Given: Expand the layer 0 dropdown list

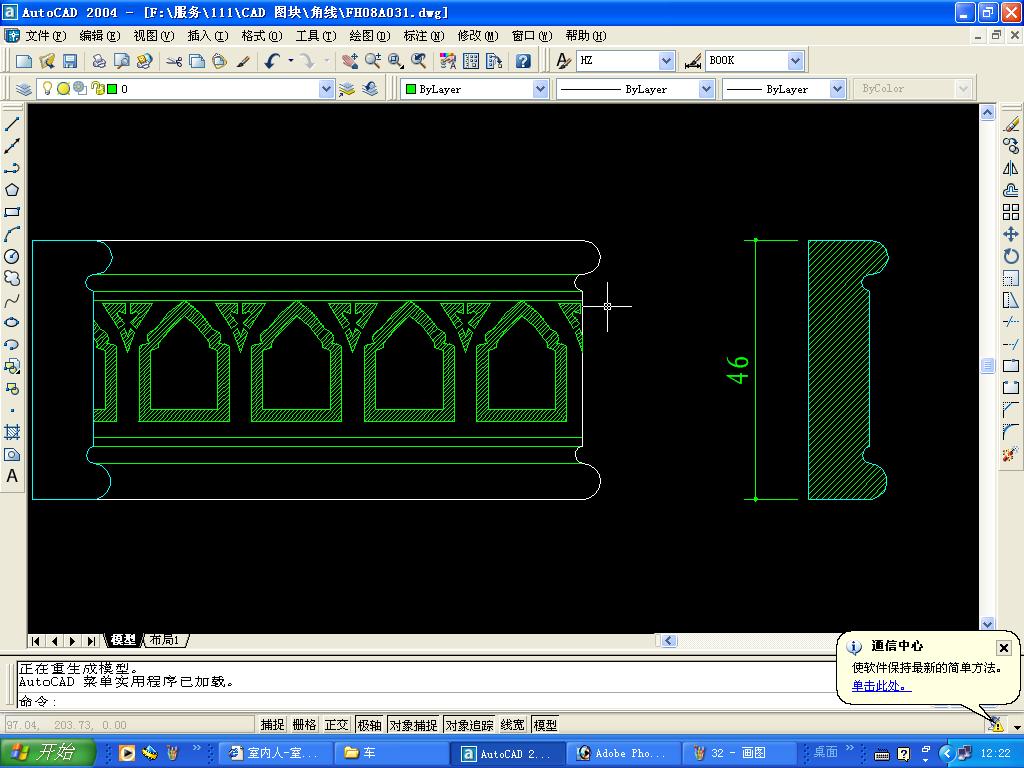Looking at the screenshot, I should [326, 89].
